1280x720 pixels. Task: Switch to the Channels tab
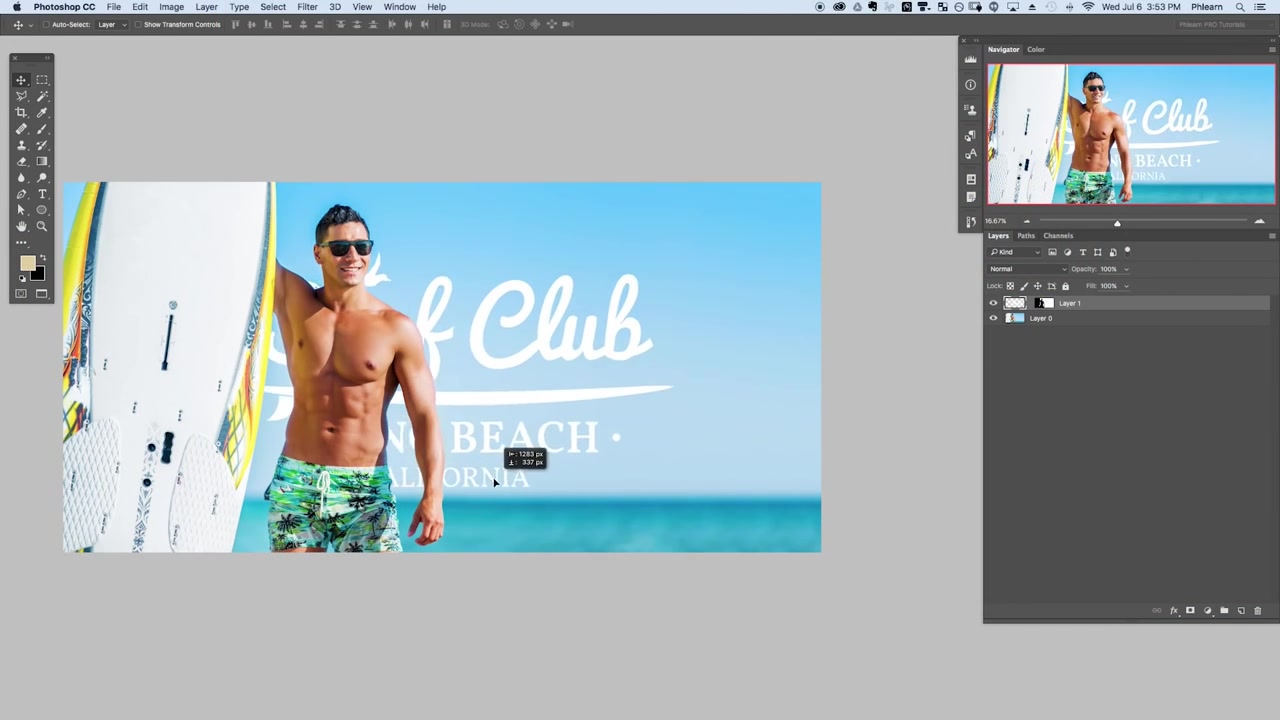click(x=1058, y=235)
